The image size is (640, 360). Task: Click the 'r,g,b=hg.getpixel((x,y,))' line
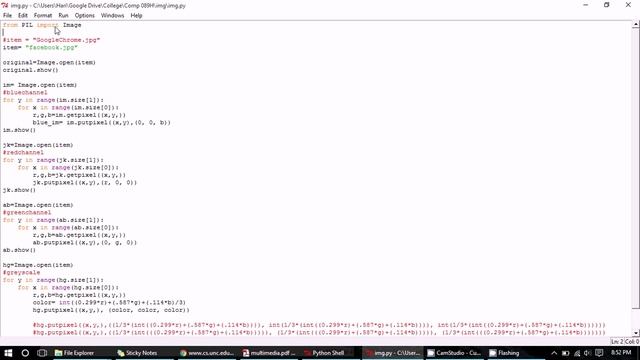[79, 295]
